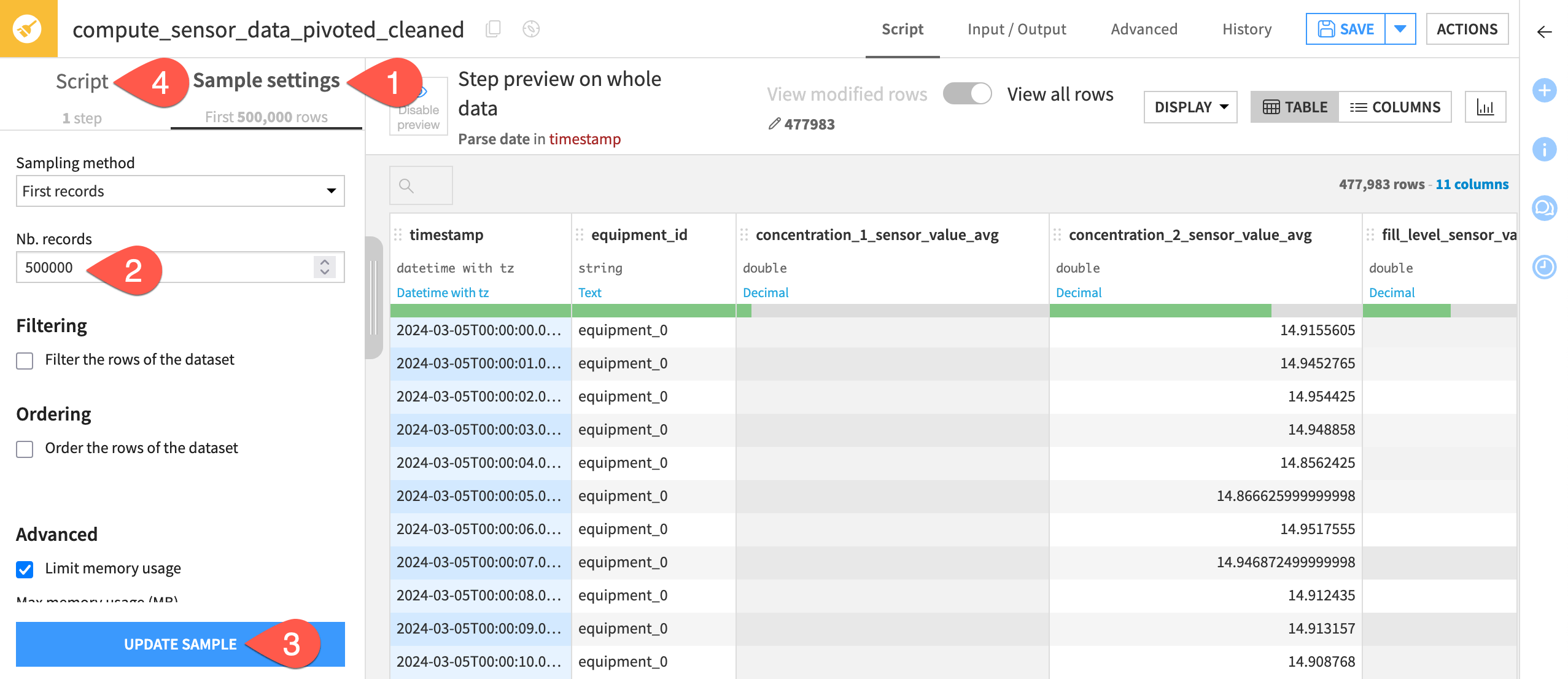Viewport: 1568px width, 679px height.
Task: Click the pencil icon next to 477983
Action: [775, 124]
